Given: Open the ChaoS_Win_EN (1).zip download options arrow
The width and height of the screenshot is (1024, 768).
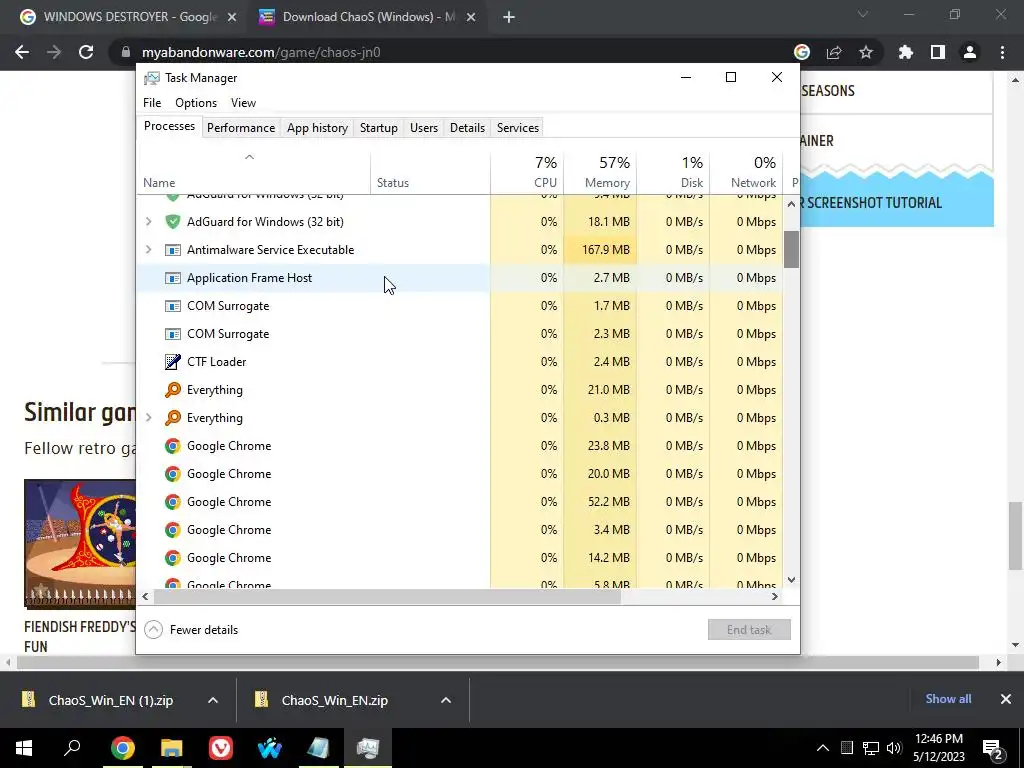Looking at the screenshot, I should coord(212,700).
